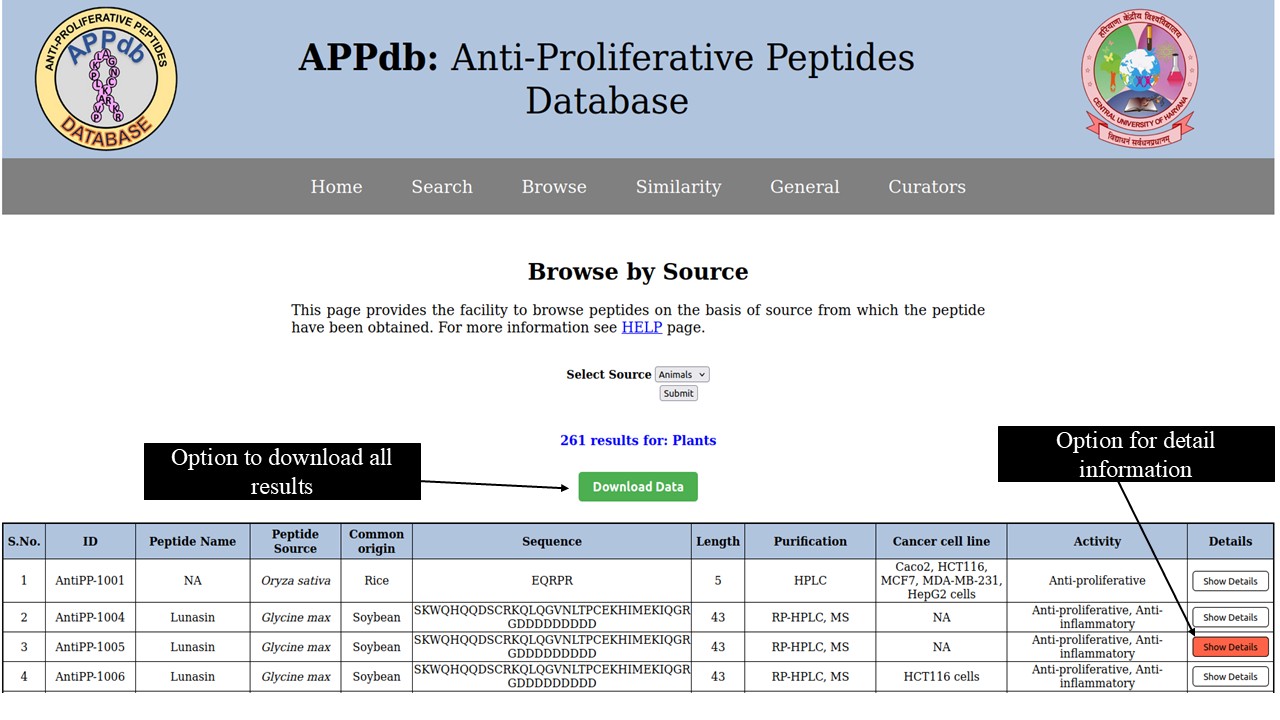Show details for AntiPP-1006
This screenshot has height=720, width=1280.
click(1230, 677)
